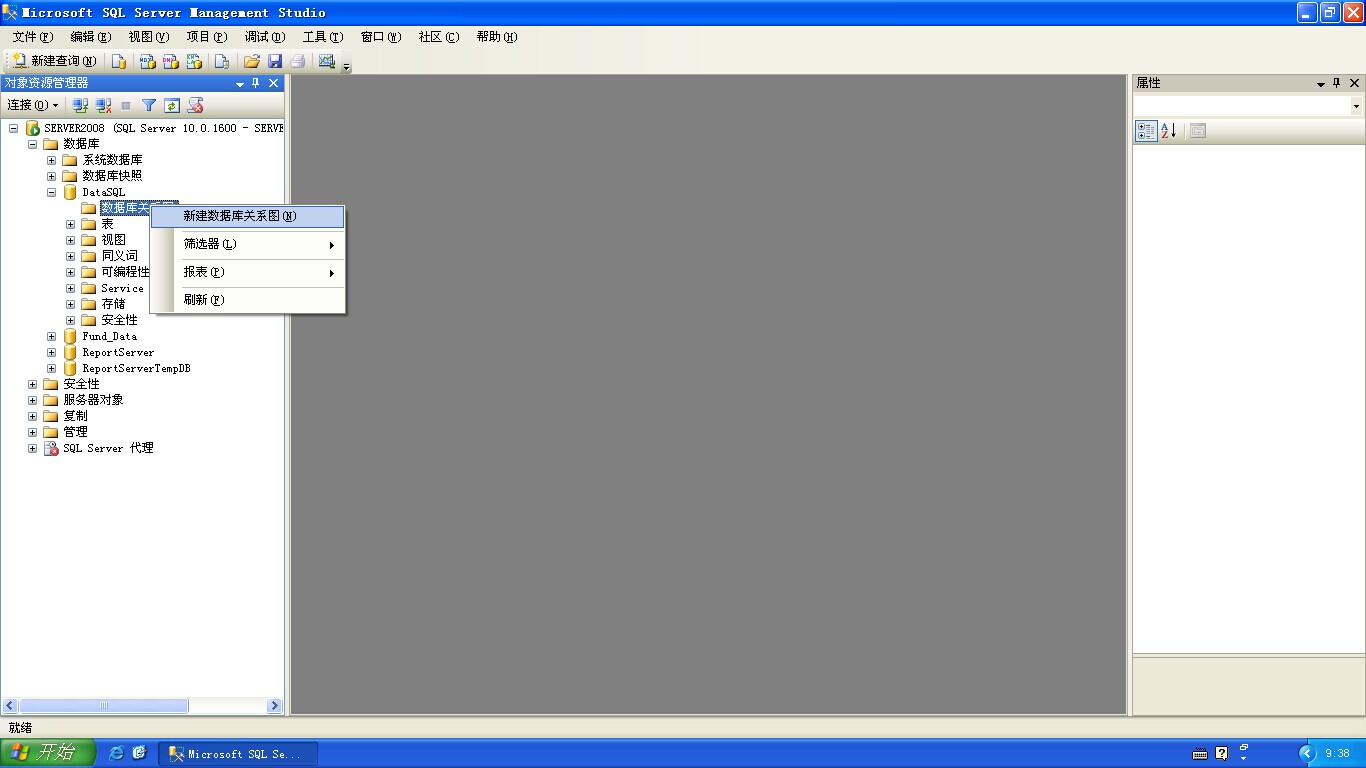This screenshot has height=768, width=1366.
Task: Select the ReportServer database in the tree
Action: pos(118,352)
